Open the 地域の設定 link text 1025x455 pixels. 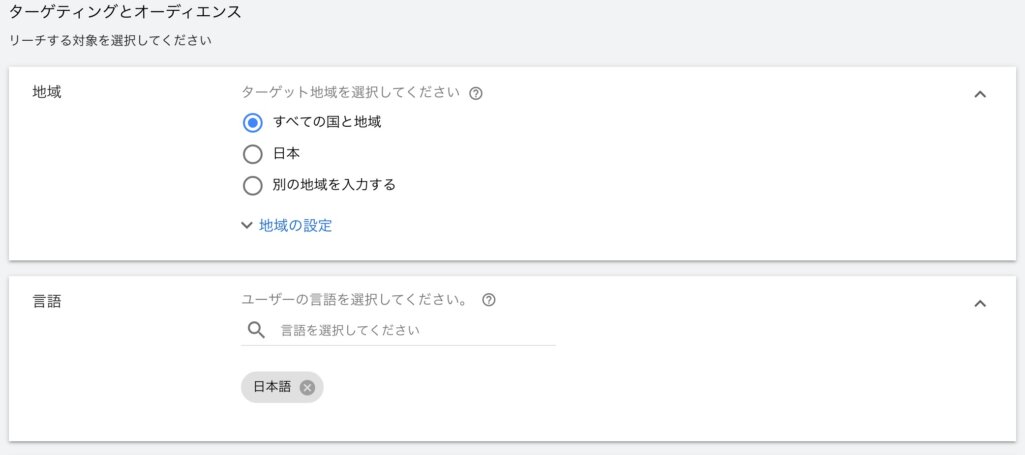[295, 226]
